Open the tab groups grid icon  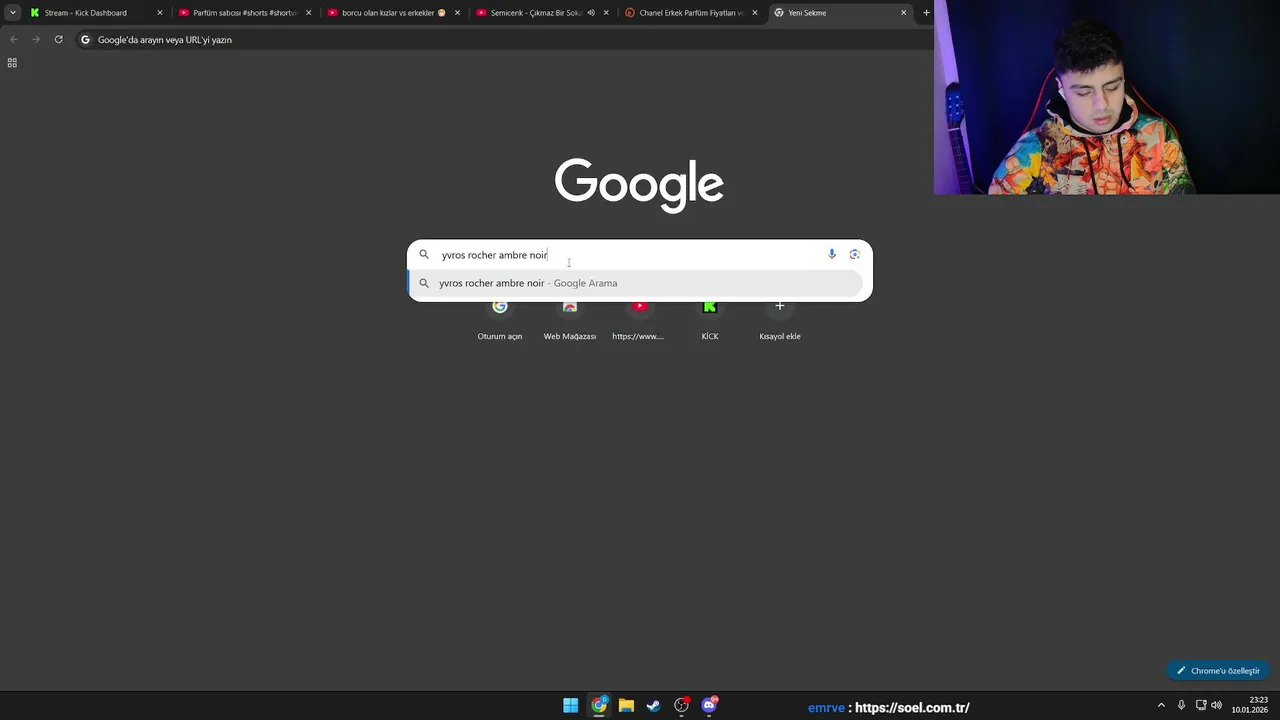(x=12, y=62)
